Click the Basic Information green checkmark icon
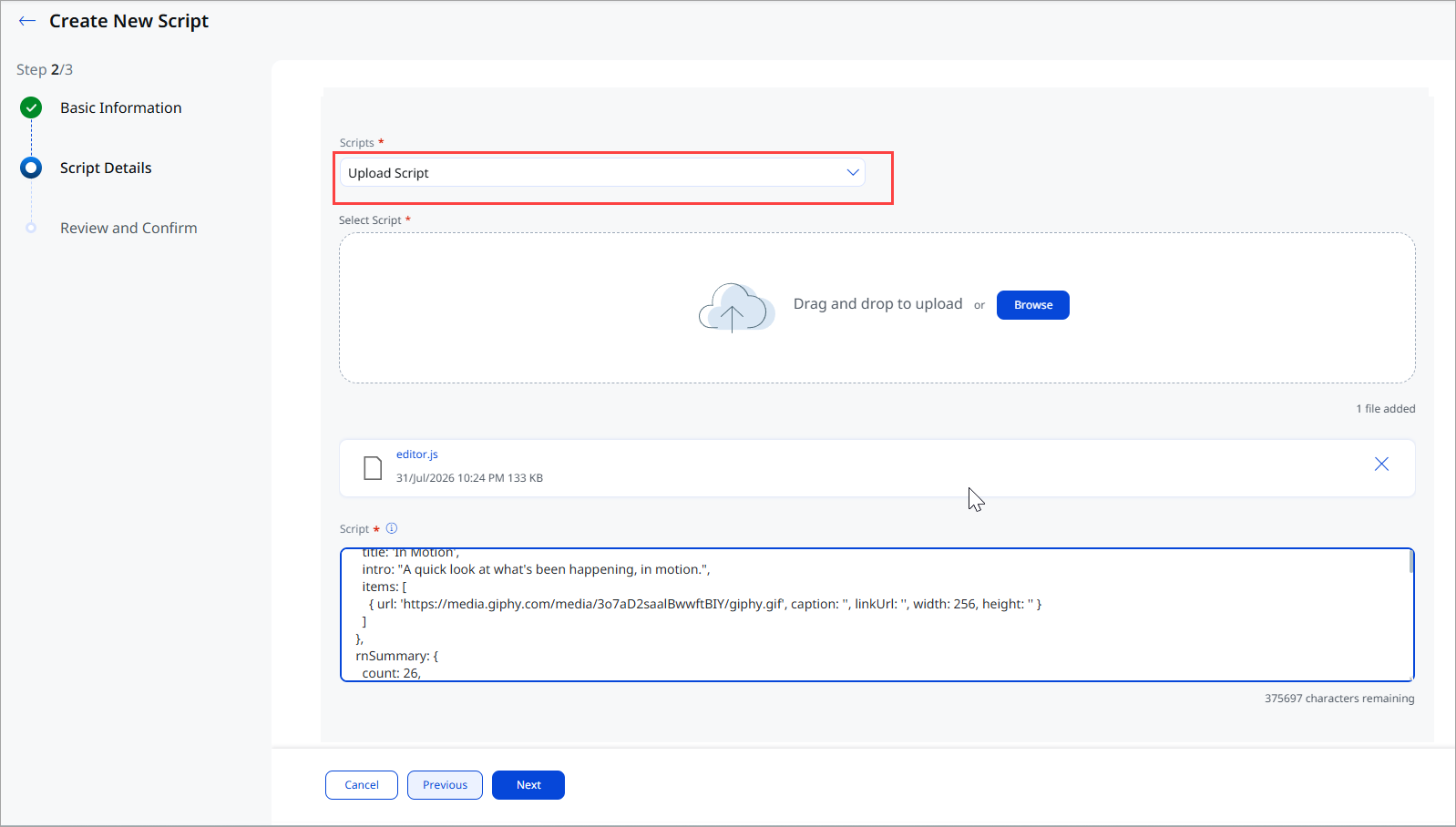The width and height of the screenshot is (1456, 827). pyautogui.click(x=31, y=108)
